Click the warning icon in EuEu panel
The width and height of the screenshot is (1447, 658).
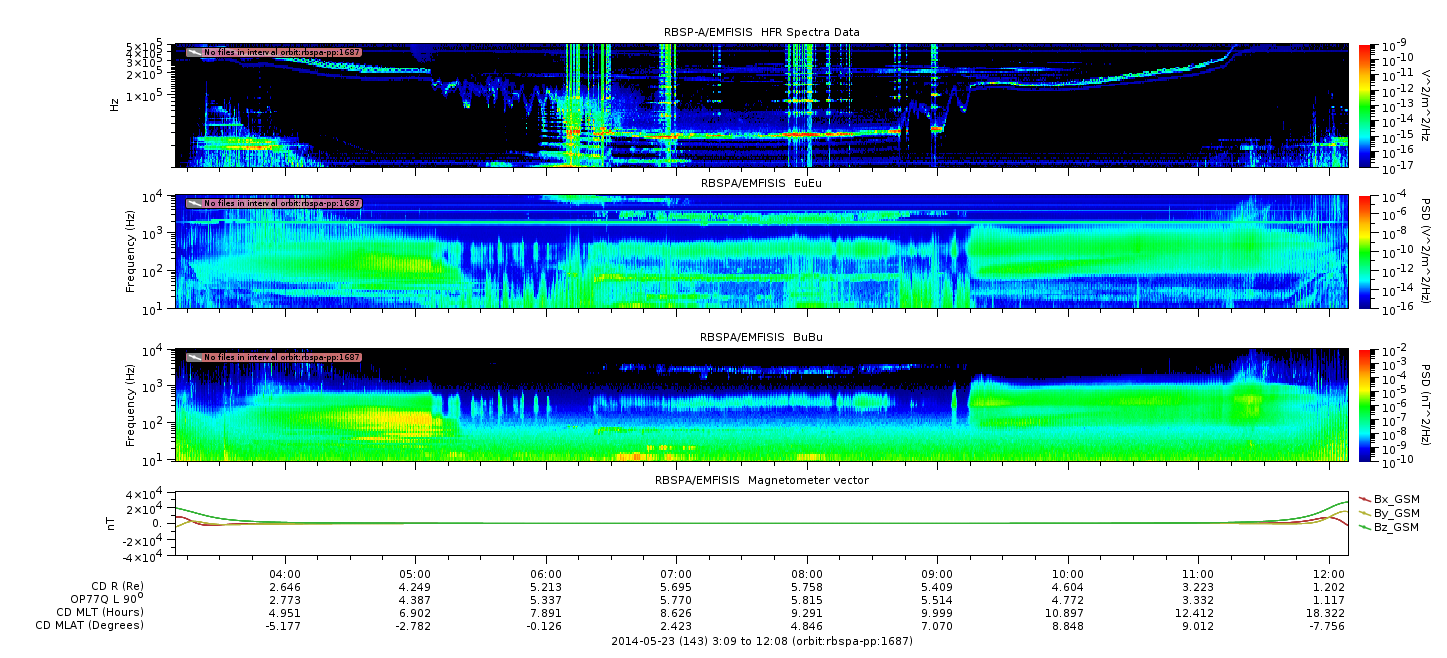(194, 203)
